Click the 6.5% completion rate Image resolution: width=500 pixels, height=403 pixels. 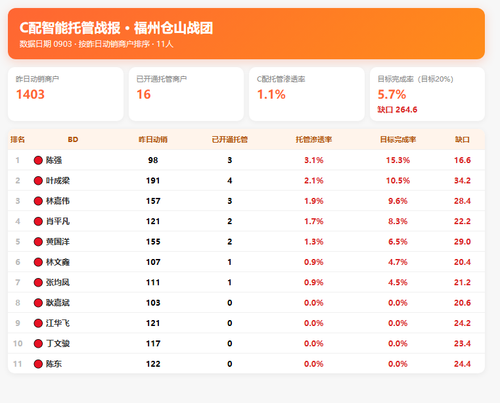pos(398,242)
